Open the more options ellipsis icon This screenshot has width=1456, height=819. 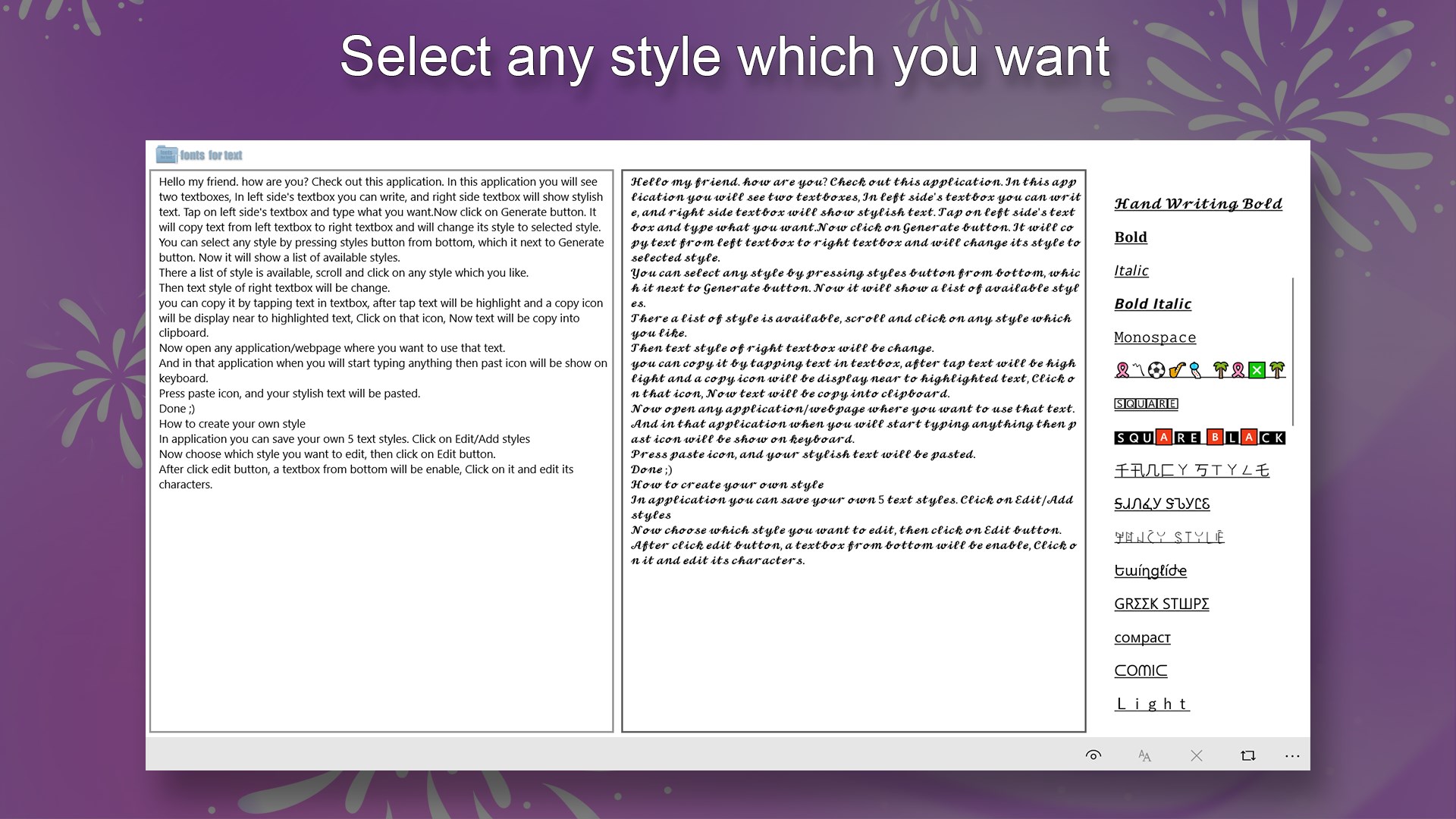(x=1293, y=755)
